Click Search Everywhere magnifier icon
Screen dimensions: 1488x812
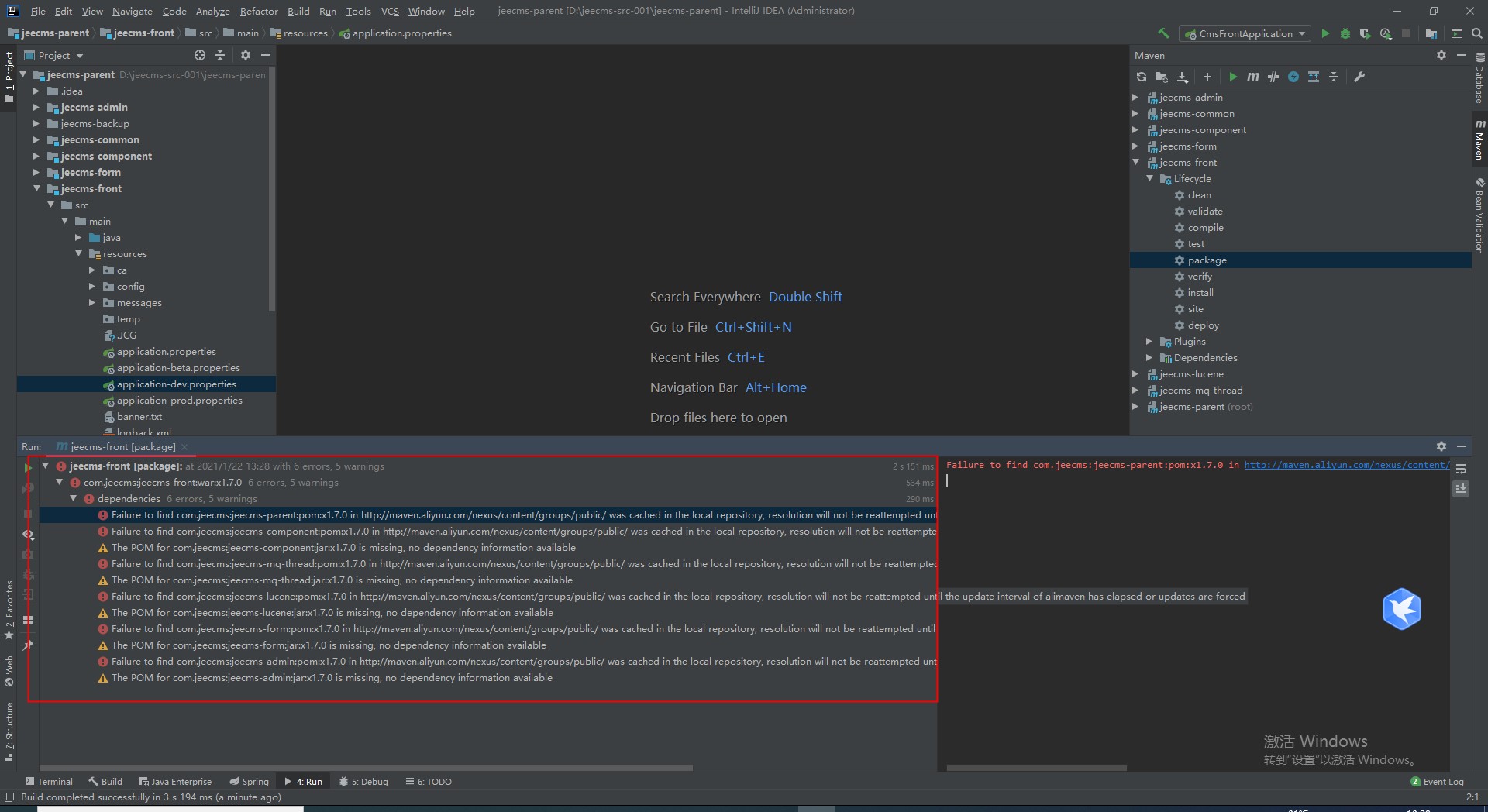coord(1477,33)
